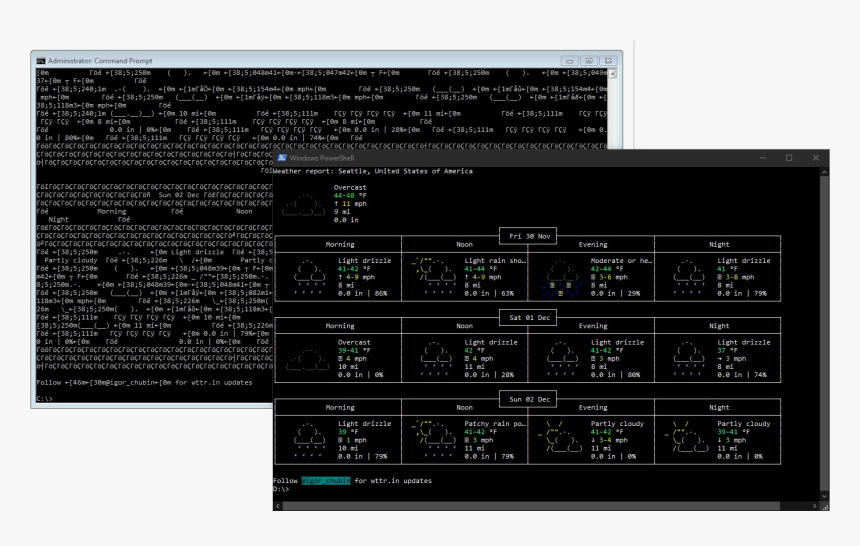Click the highlighted '@igor_chubin' handle in PowerShell

(x=326, y=481)
